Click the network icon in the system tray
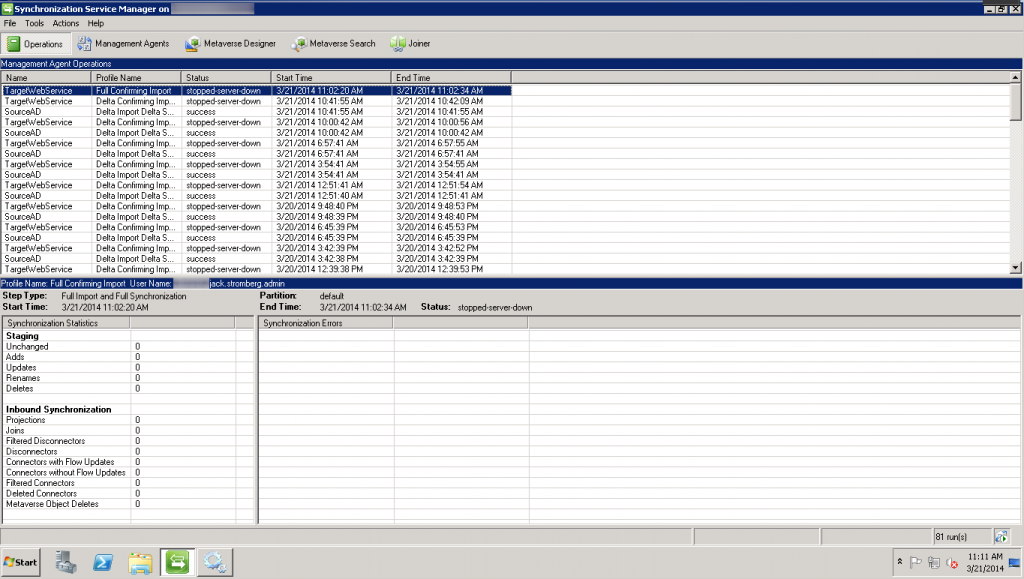Viewport: 1024px width, 579px height. coord(933,562)
